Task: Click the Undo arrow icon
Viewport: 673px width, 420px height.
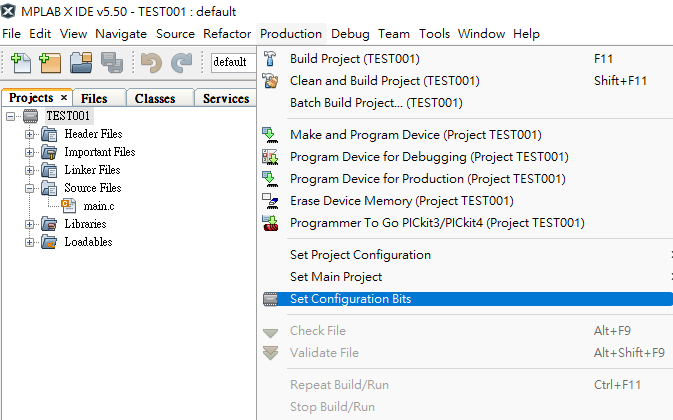Action: tap(151, 63)
